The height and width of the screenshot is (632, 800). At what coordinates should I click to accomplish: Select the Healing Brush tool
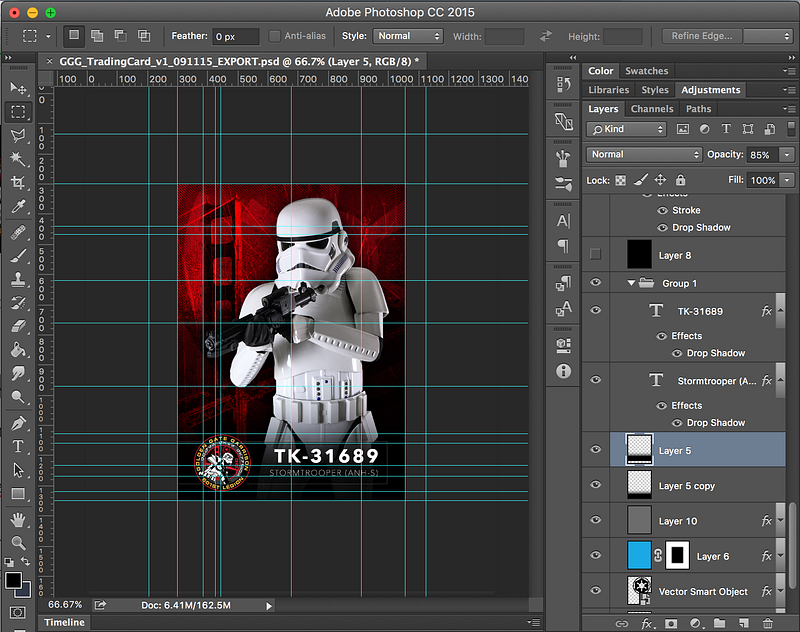pos(18,233)
